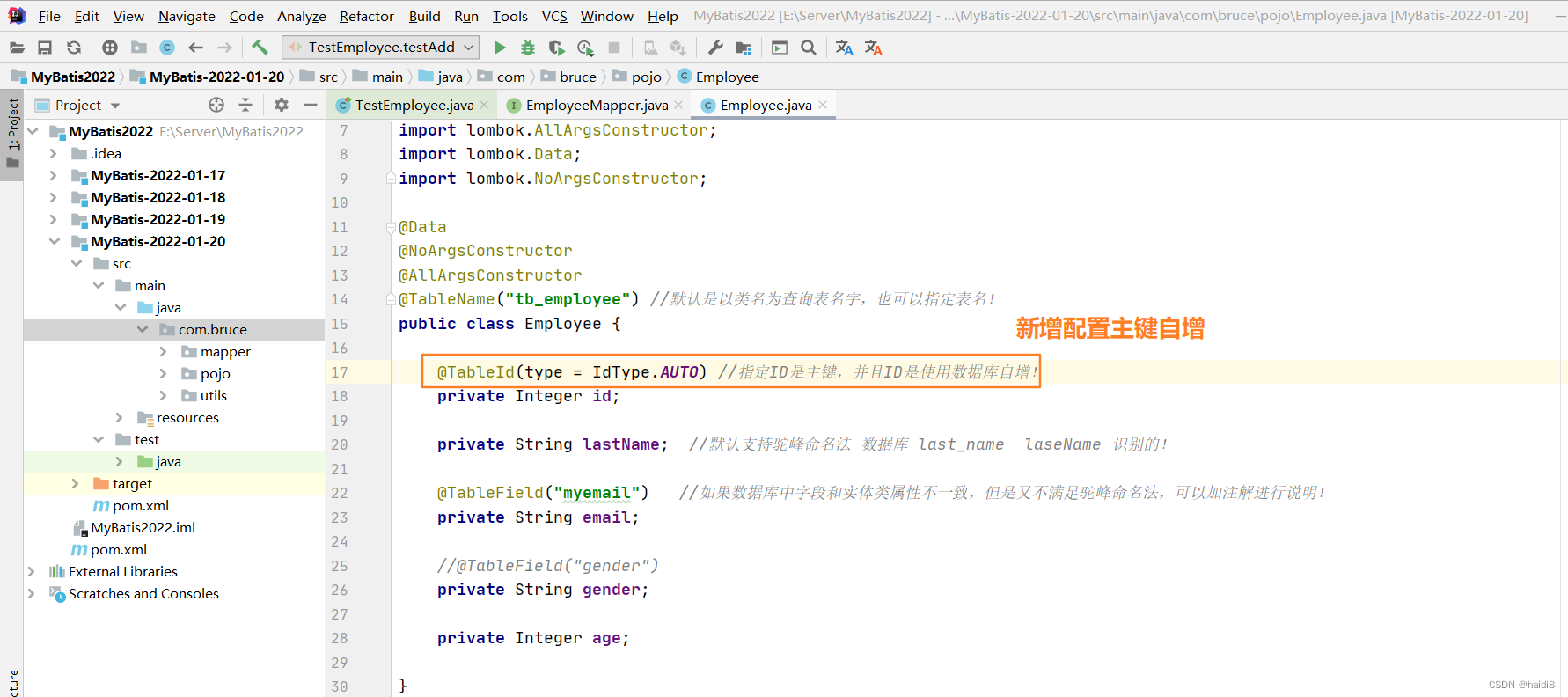
Task: Open the run configuration TestEmployee.testAdd dropdown
Action: 380,48
